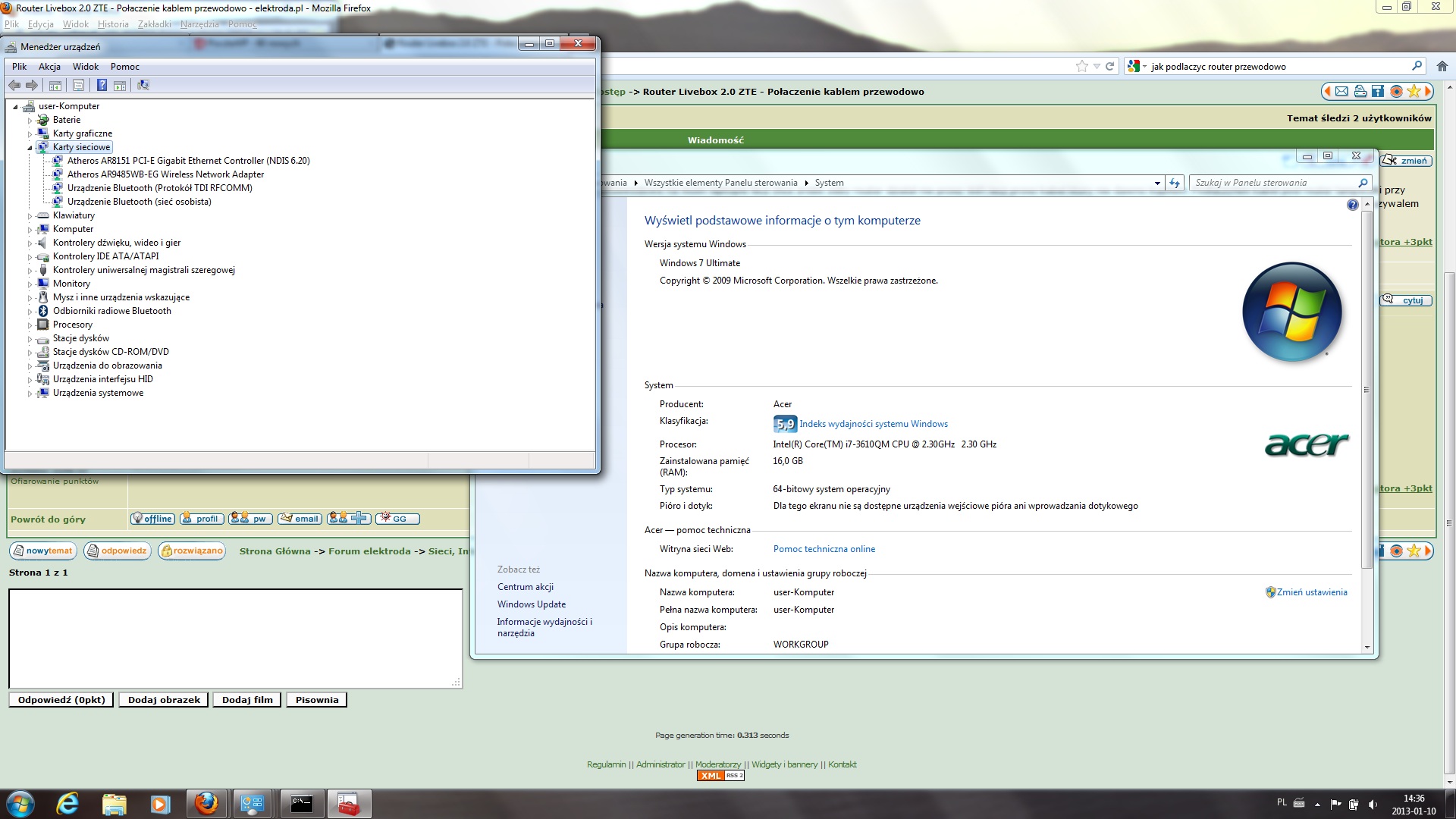1456x819 pixels.
Task: Click scan for hardware changes toolbar icon
Action: click(143, 85)
